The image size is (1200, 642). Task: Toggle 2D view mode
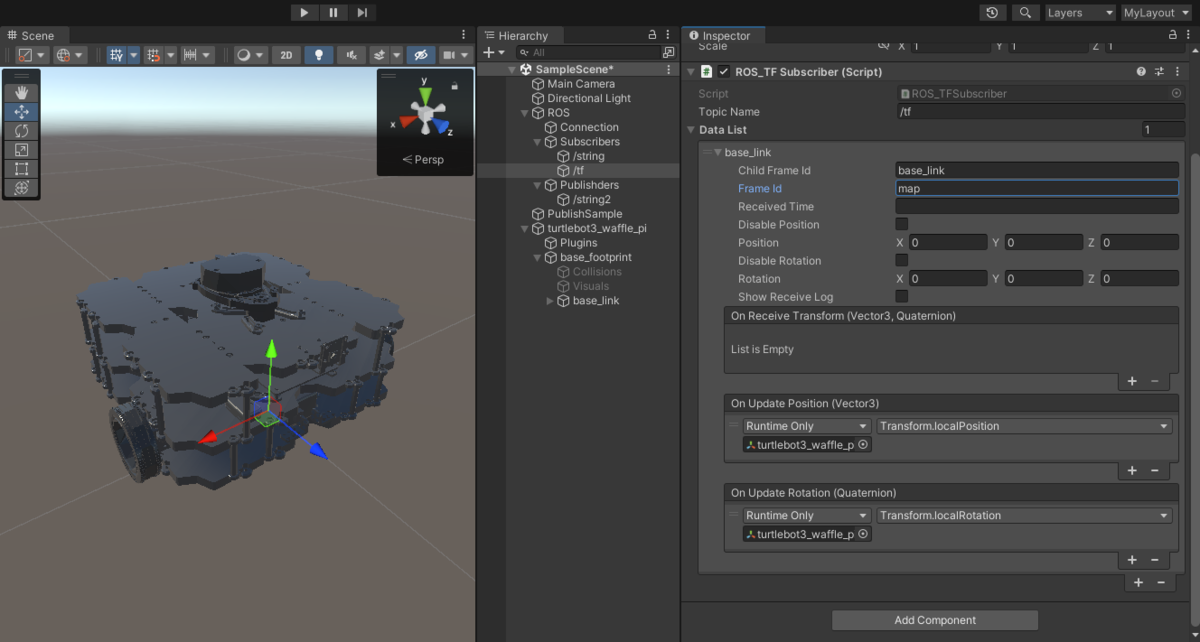(286, 55)
